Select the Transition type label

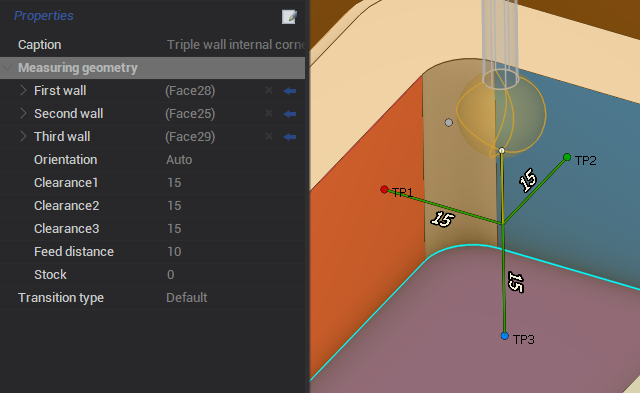(61, 298)
